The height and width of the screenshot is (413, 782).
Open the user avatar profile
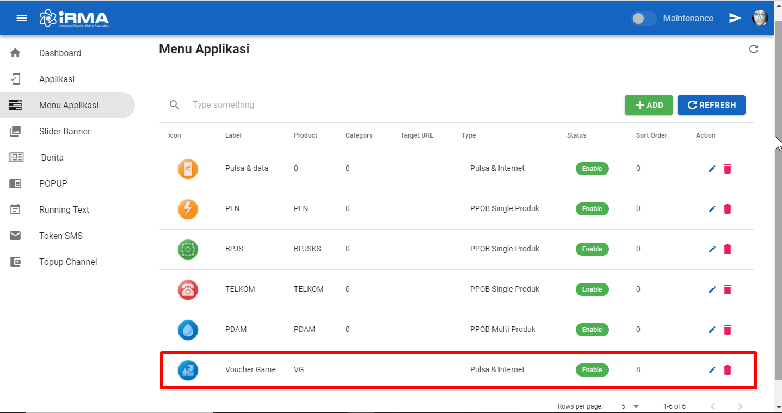coord(760,18)
